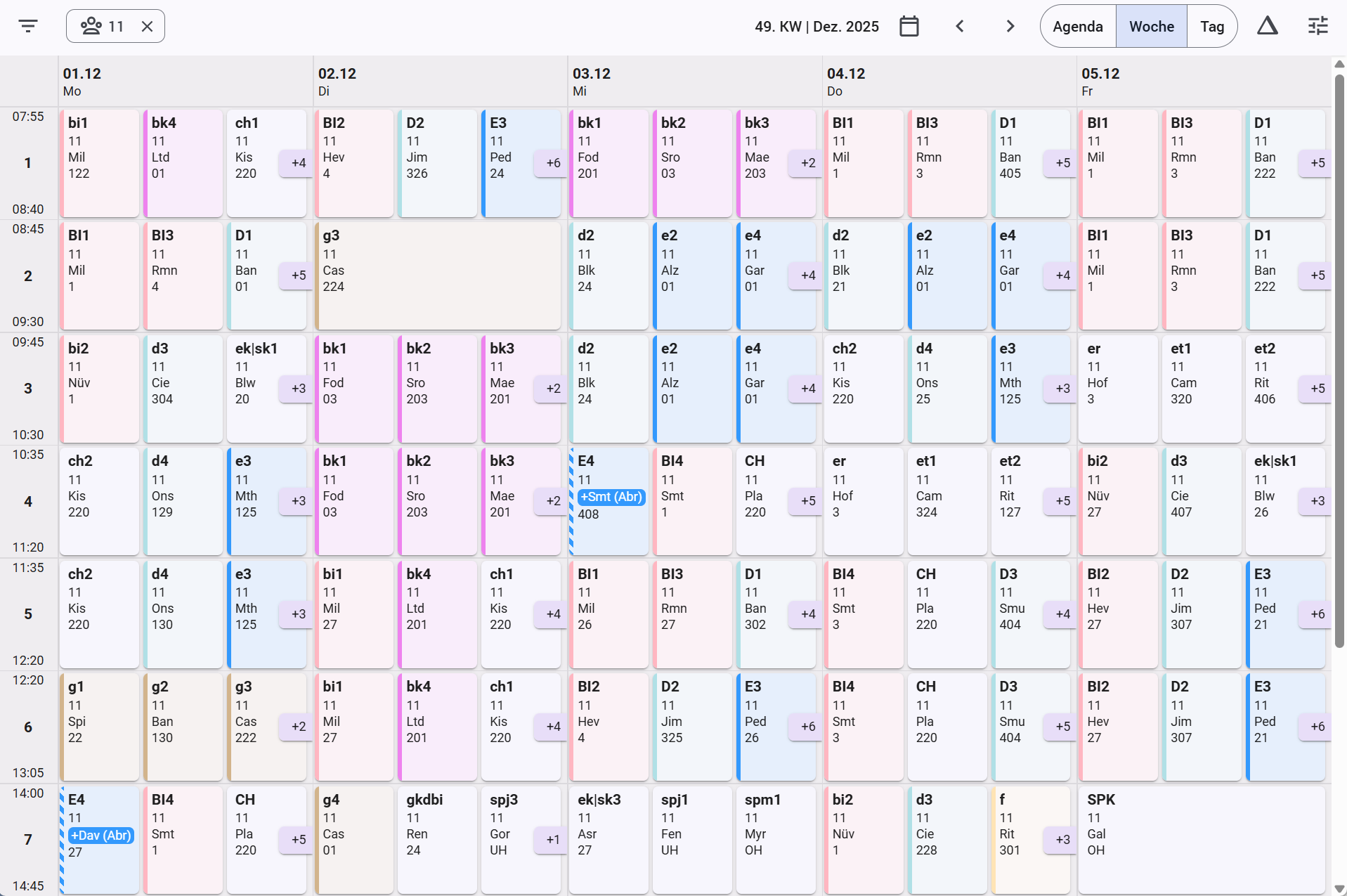Switch to Agenda view

point(1078,27)
